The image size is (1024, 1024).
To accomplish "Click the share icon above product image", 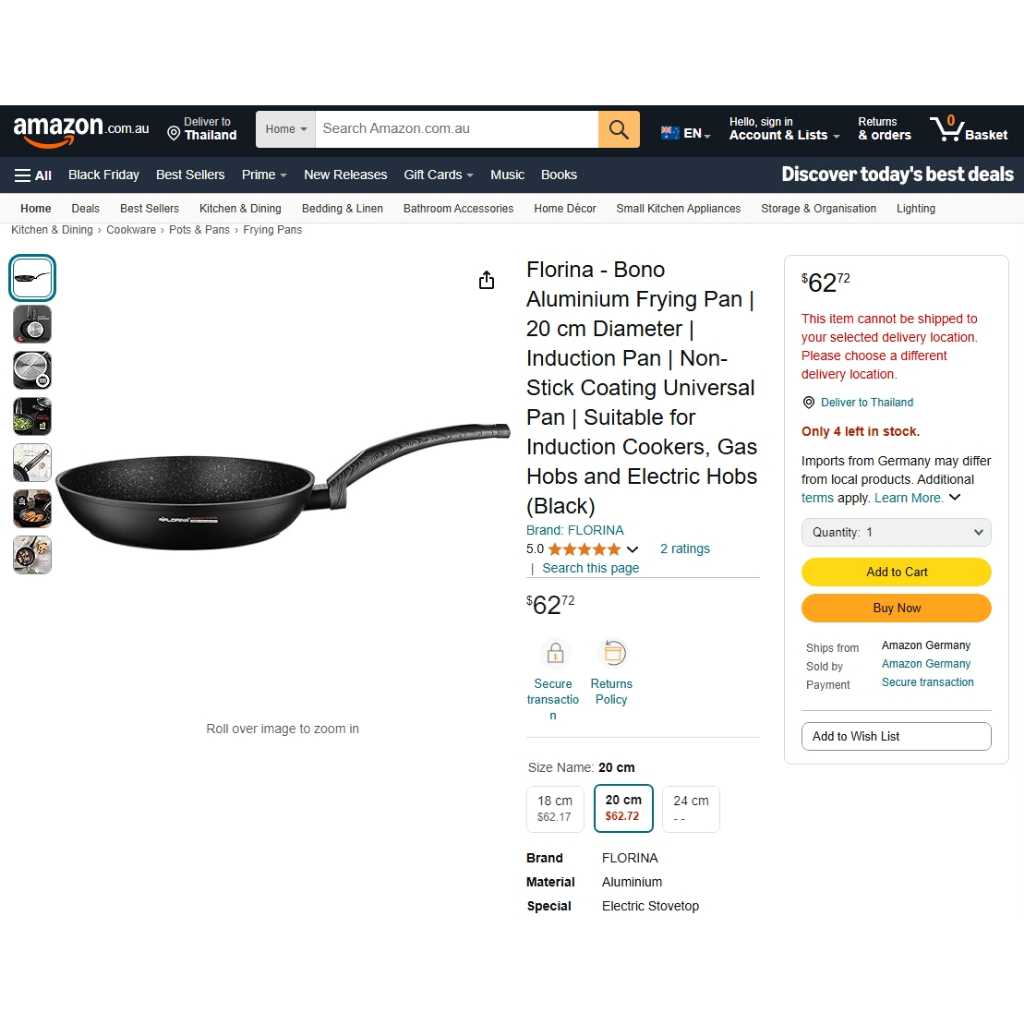I will point(487,280).
